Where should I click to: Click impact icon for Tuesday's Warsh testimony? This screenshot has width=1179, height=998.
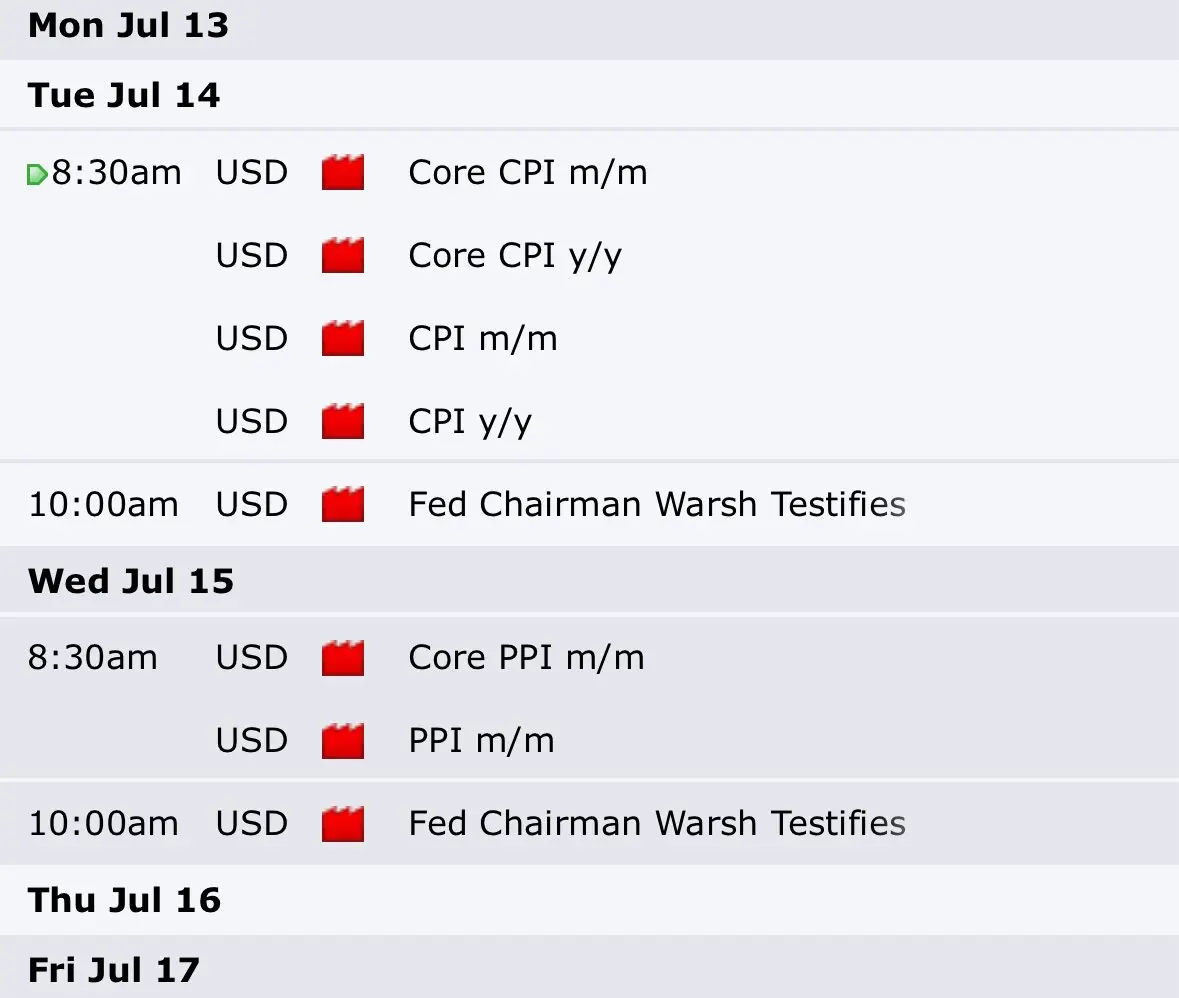(343, 504)
